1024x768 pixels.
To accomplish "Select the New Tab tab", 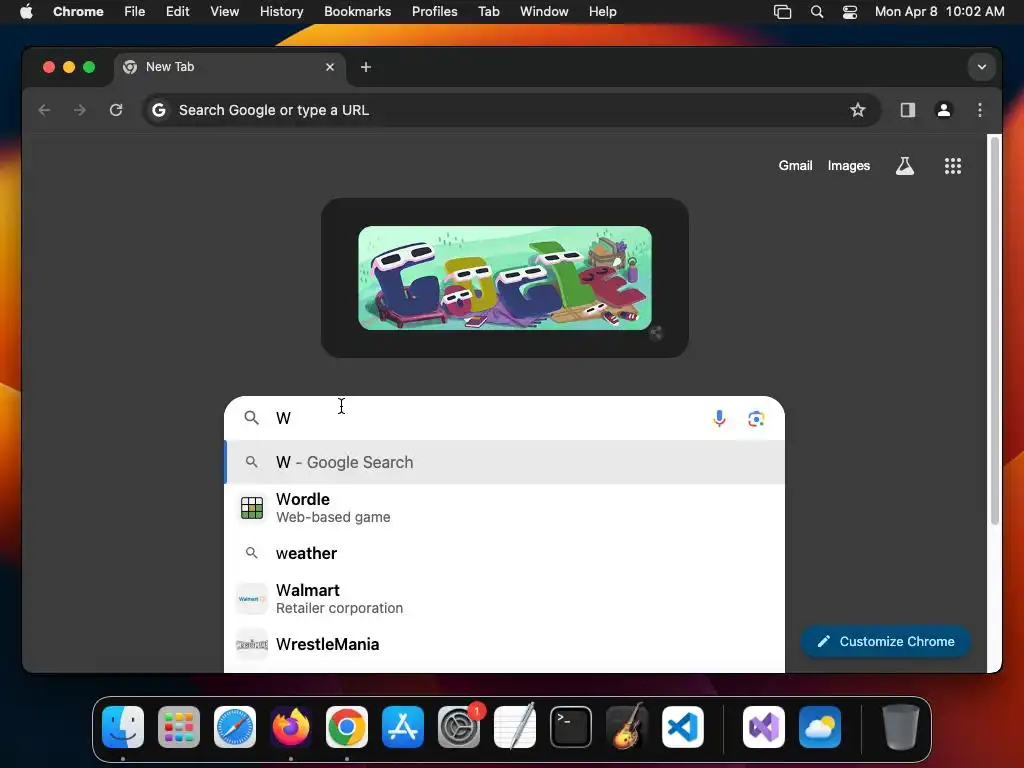I will tap(229, 67).
